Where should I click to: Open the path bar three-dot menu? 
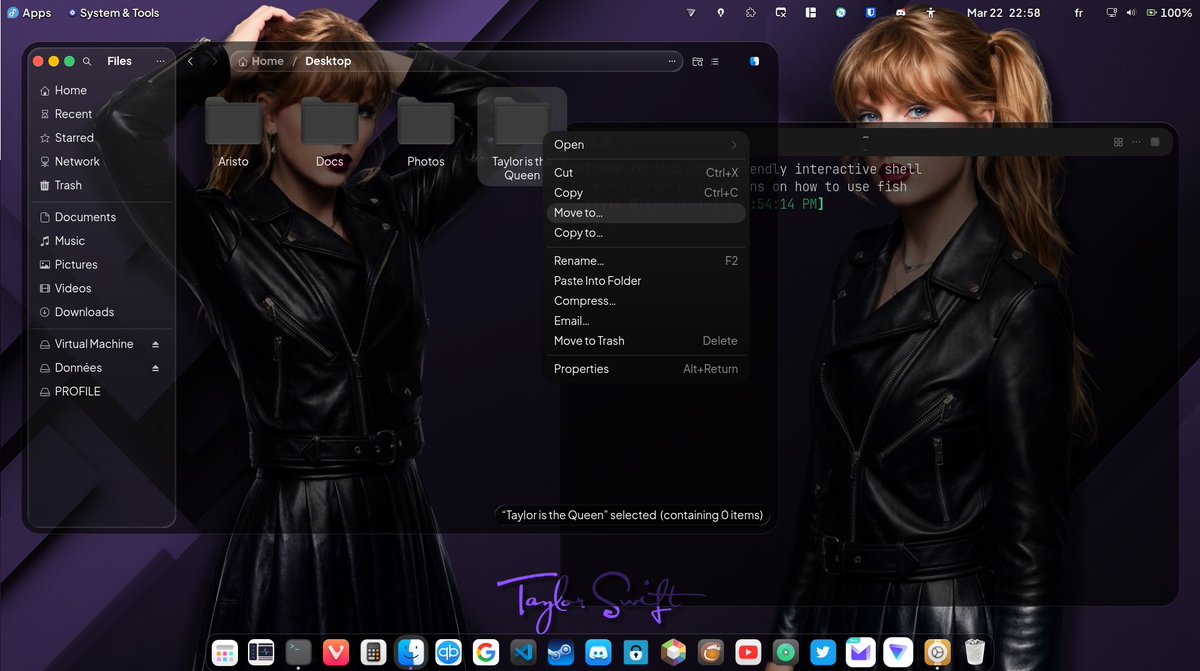tap(673, 61)
